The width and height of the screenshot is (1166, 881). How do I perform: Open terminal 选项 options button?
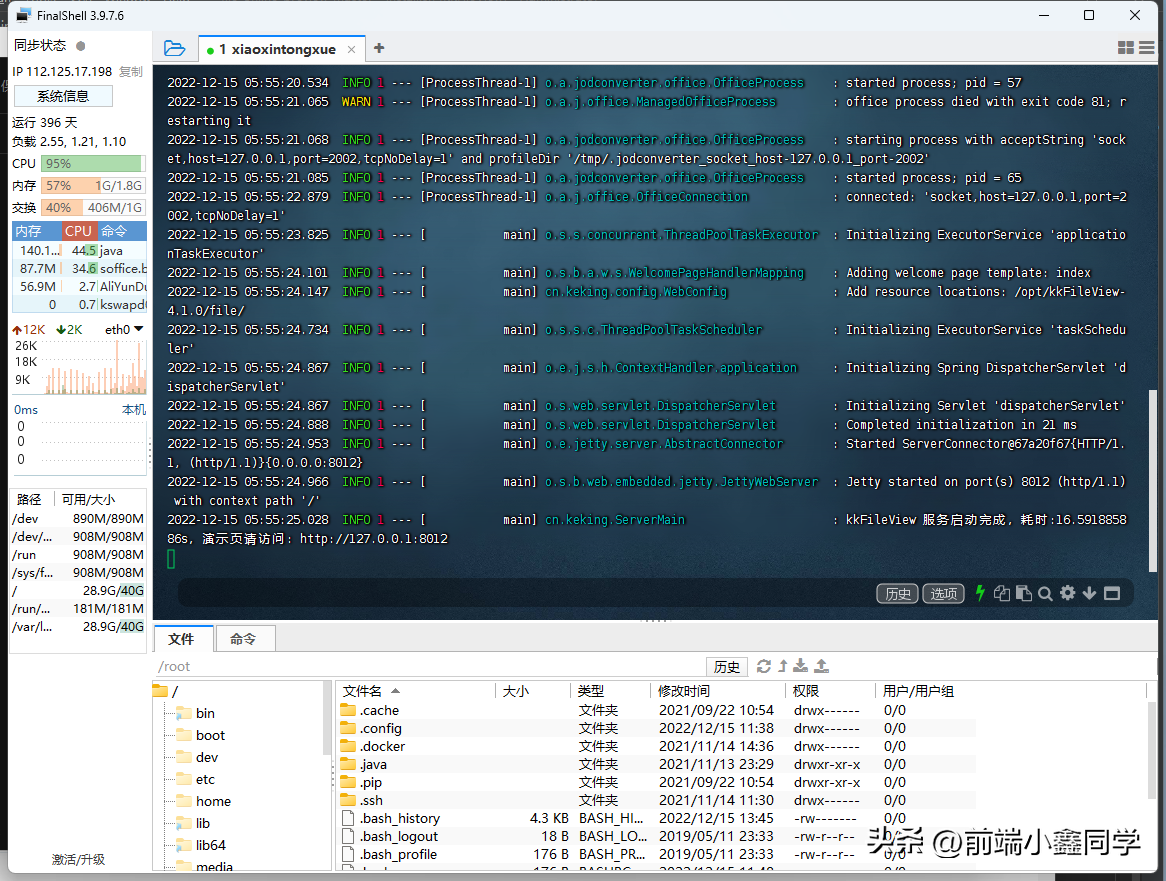[944, 593]
